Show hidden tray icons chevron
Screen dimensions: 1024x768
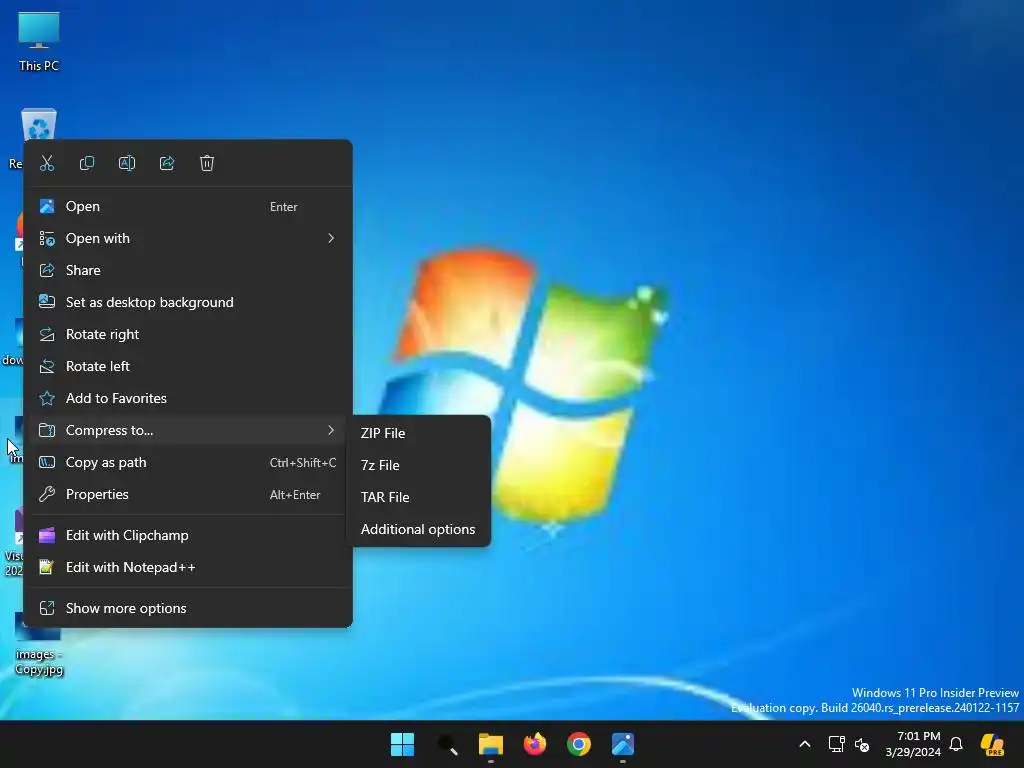pyautogui.click(x=805, y=744)
